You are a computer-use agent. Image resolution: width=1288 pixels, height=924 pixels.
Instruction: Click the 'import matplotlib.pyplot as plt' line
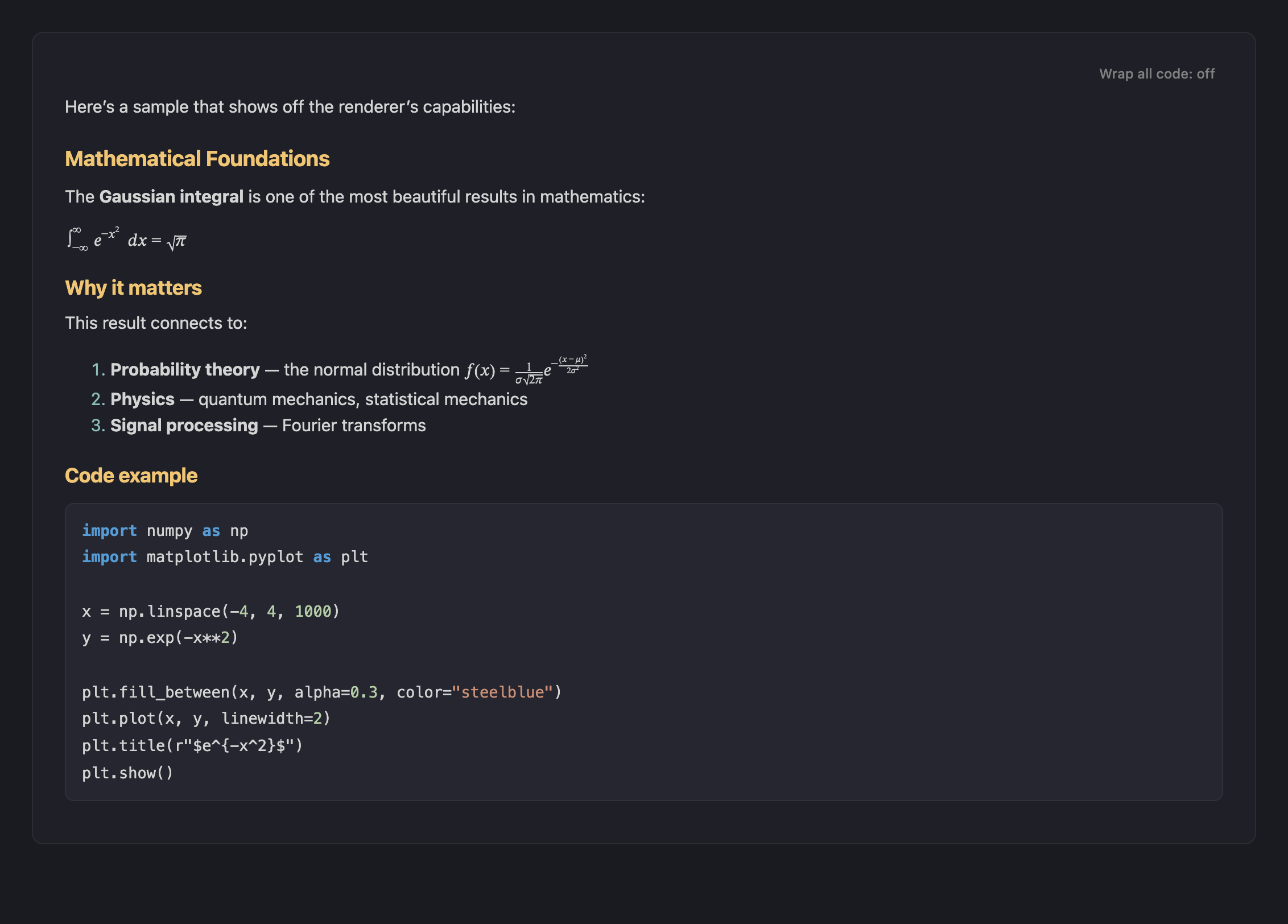[x=225, y=557]
